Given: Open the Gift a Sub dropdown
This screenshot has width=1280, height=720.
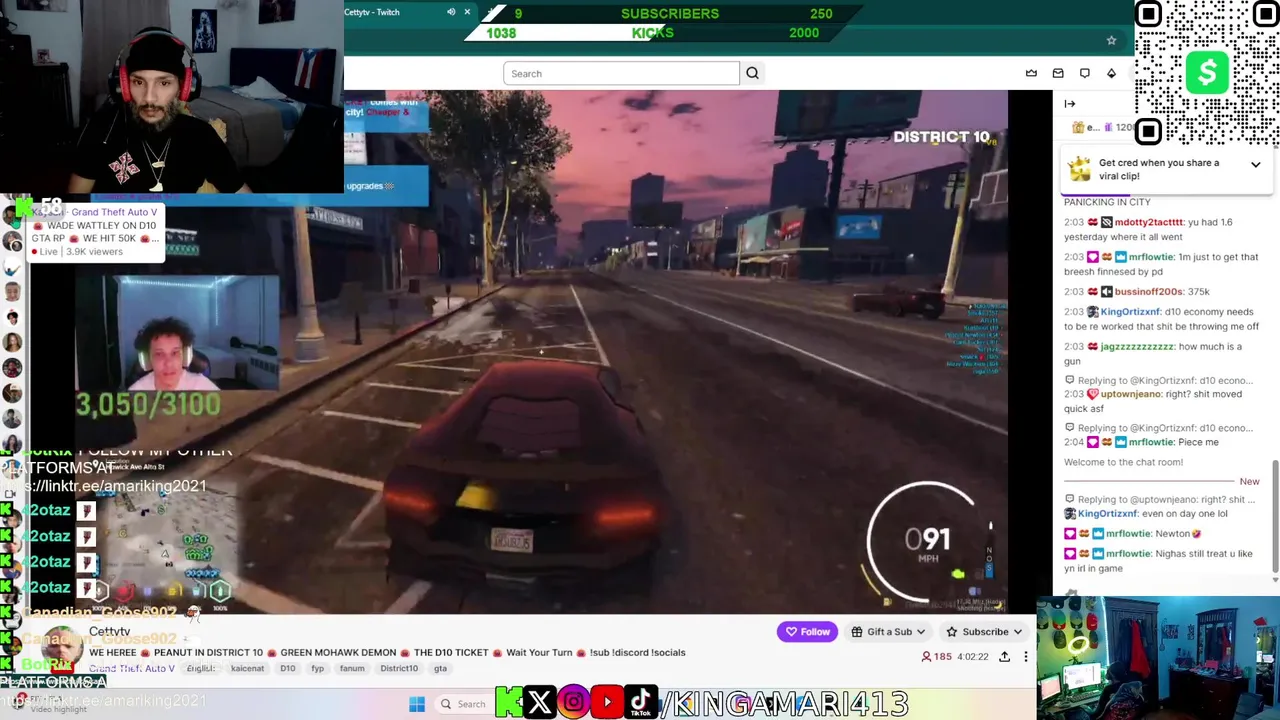Looking at the screenshot, I should point(888,632).
